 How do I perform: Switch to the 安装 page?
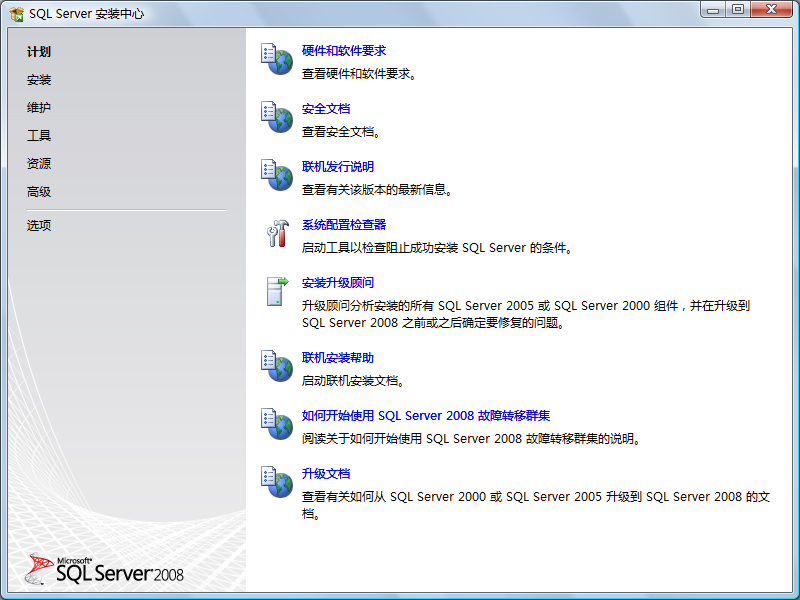[x=39, y=80]
